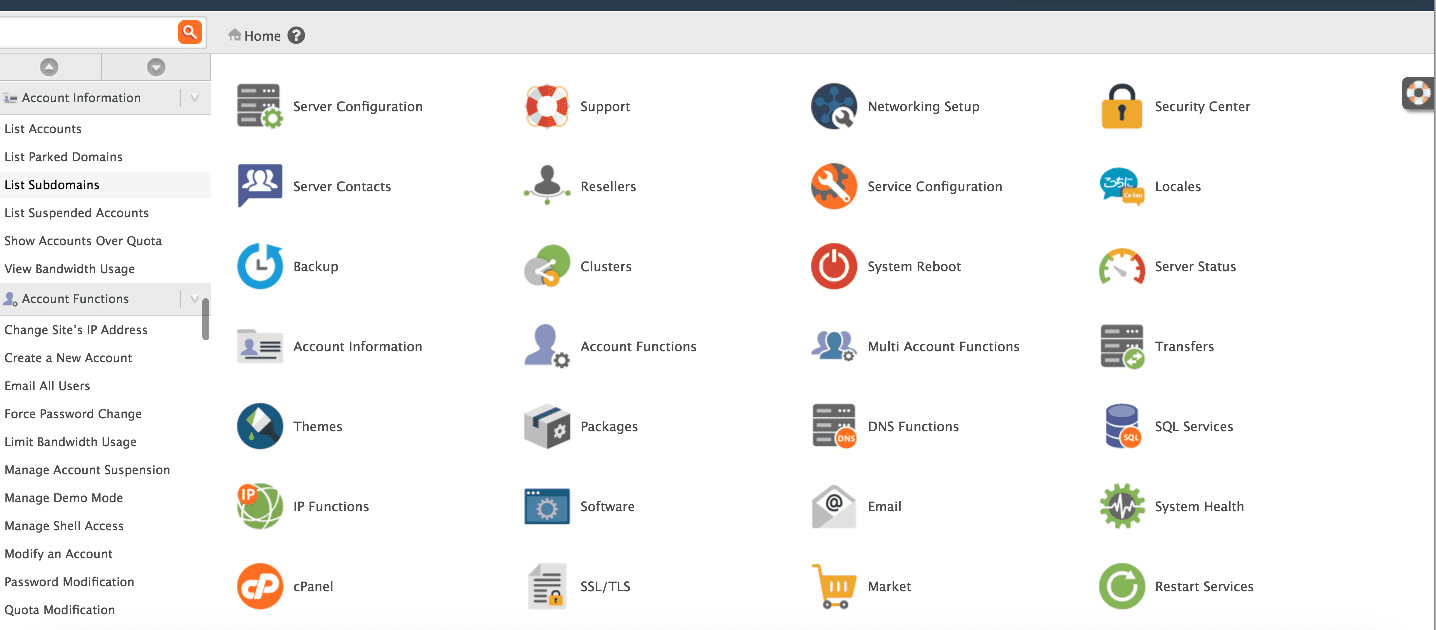1436x630 pixels.
Task: Open the Server Configuration icon
Action: [x=260, y=106]
